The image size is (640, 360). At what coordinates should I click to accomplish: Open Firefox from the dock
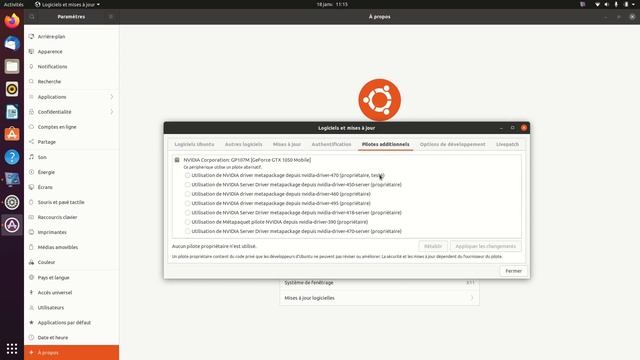(x=12, y=20)
